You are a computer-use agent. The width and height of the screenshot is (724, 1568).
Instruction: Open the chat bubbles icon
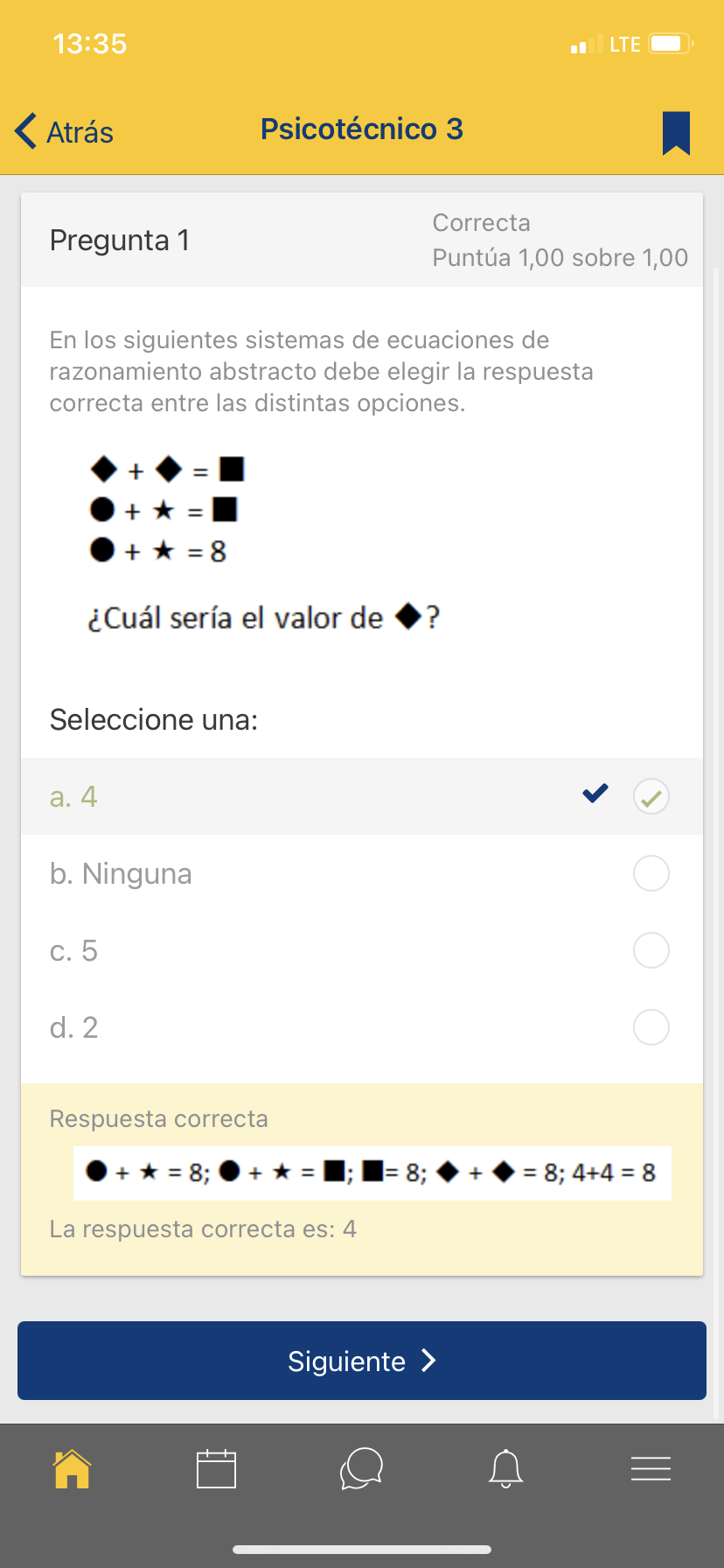click(x=361, y=1468)
